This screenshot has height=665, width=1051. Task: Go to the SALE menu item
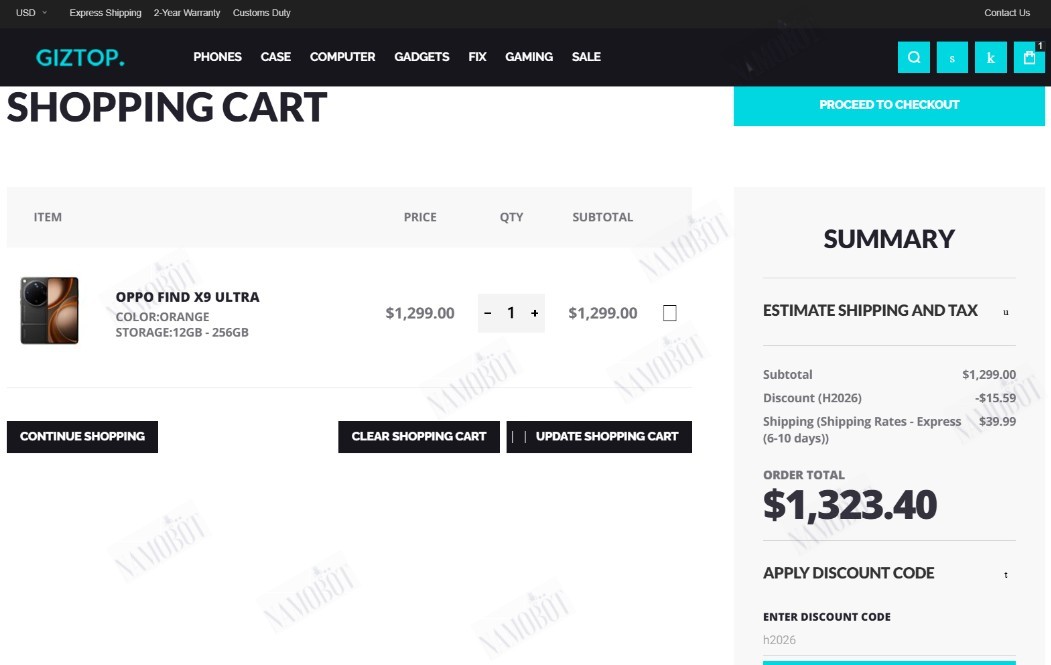click(x=586, y=57)
